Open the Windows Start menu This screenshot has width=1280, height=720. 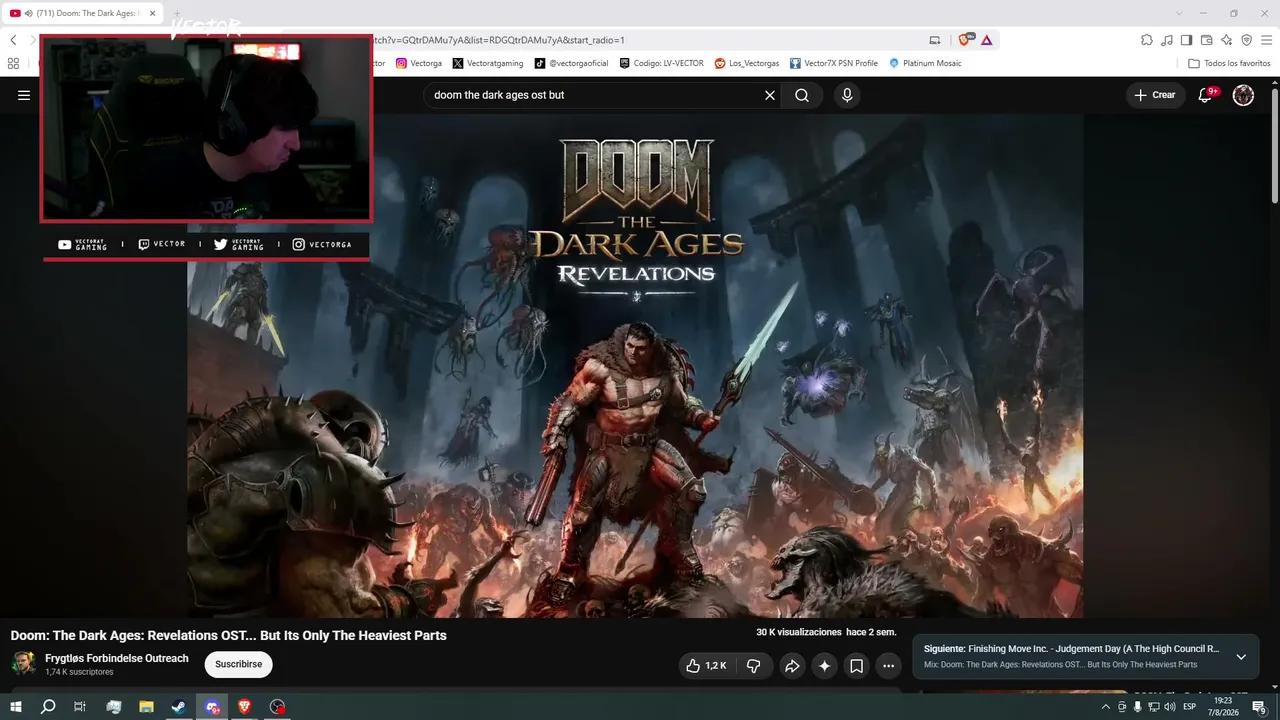click(16, 707)
